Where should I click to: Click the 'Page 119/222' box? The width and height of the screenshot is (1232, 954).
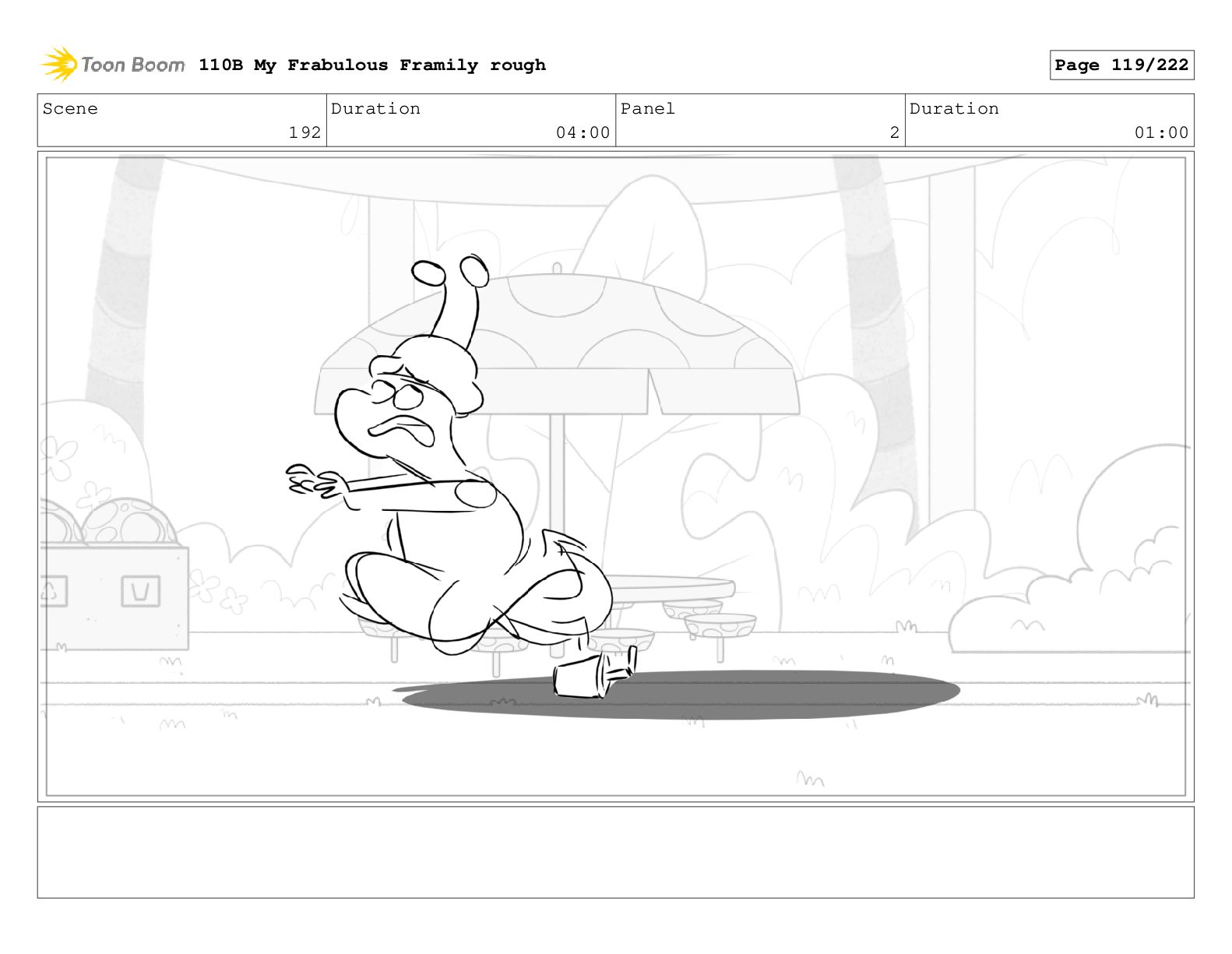coord(1121,65)
